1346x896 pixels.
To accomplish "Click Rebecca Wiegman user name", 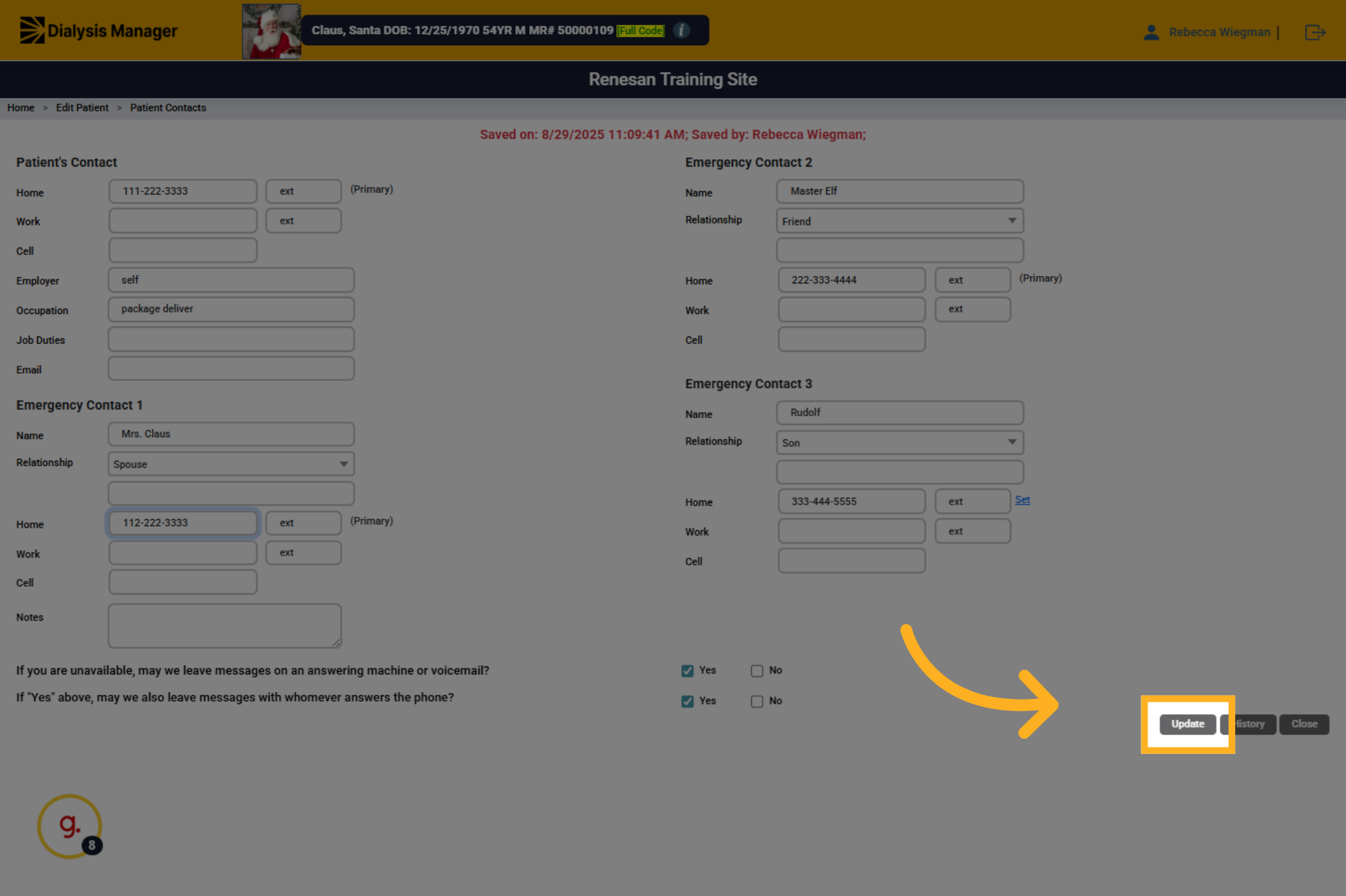I will pyautogui.click(x=1219, y=32).
